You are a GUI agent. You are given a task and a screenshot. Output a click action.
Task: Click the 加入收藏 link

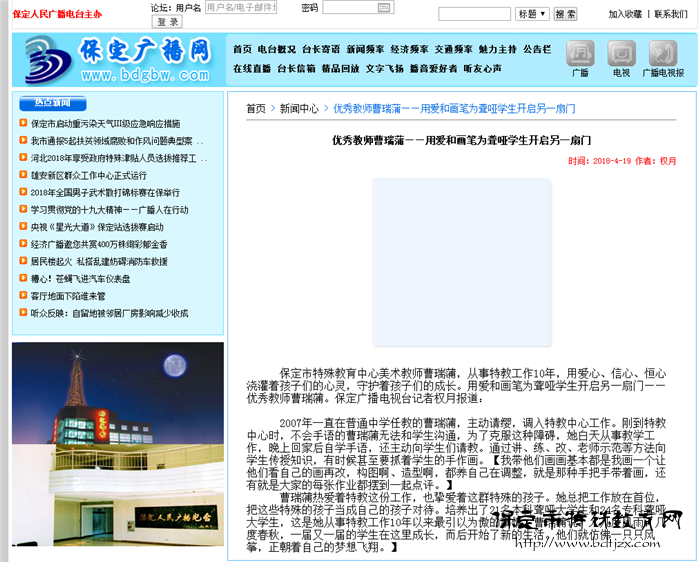pyautogui.click(x=625, y=14)
